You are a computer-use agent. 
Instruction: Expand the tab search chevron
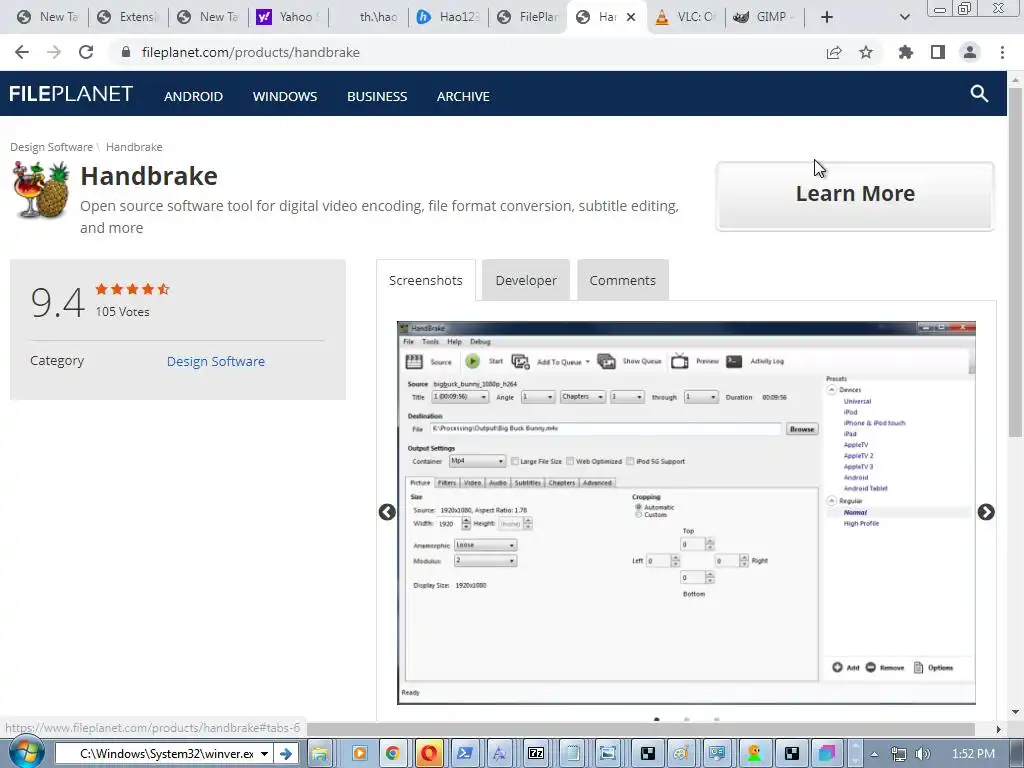click(904, 17)
